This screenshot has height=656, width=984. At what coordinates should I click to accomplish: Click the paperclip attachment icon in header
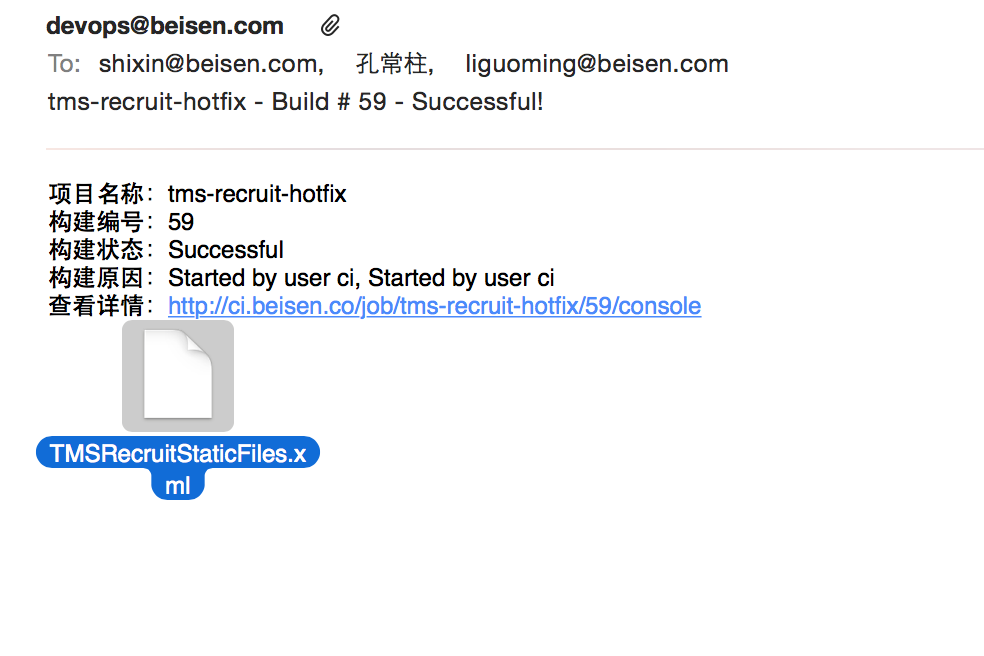coord(330,26)
